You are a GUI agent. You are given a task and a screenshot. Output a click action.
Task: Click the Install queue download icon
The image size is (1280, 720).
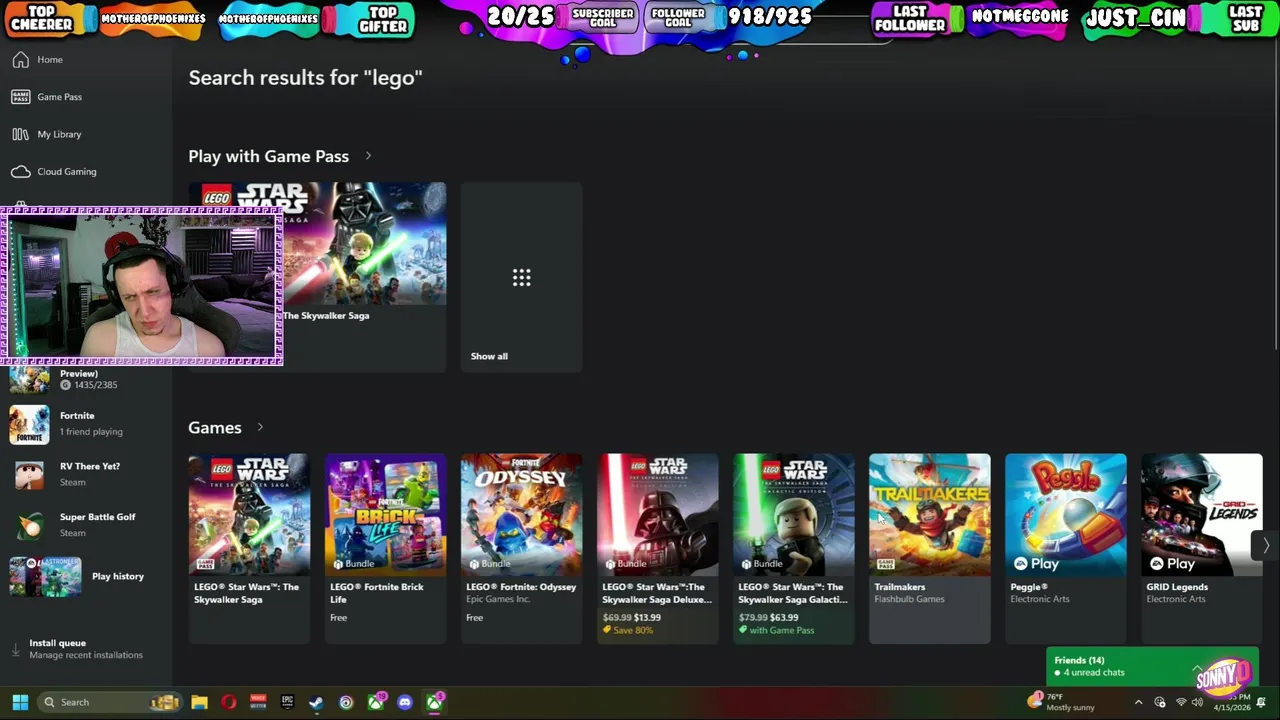15,649
